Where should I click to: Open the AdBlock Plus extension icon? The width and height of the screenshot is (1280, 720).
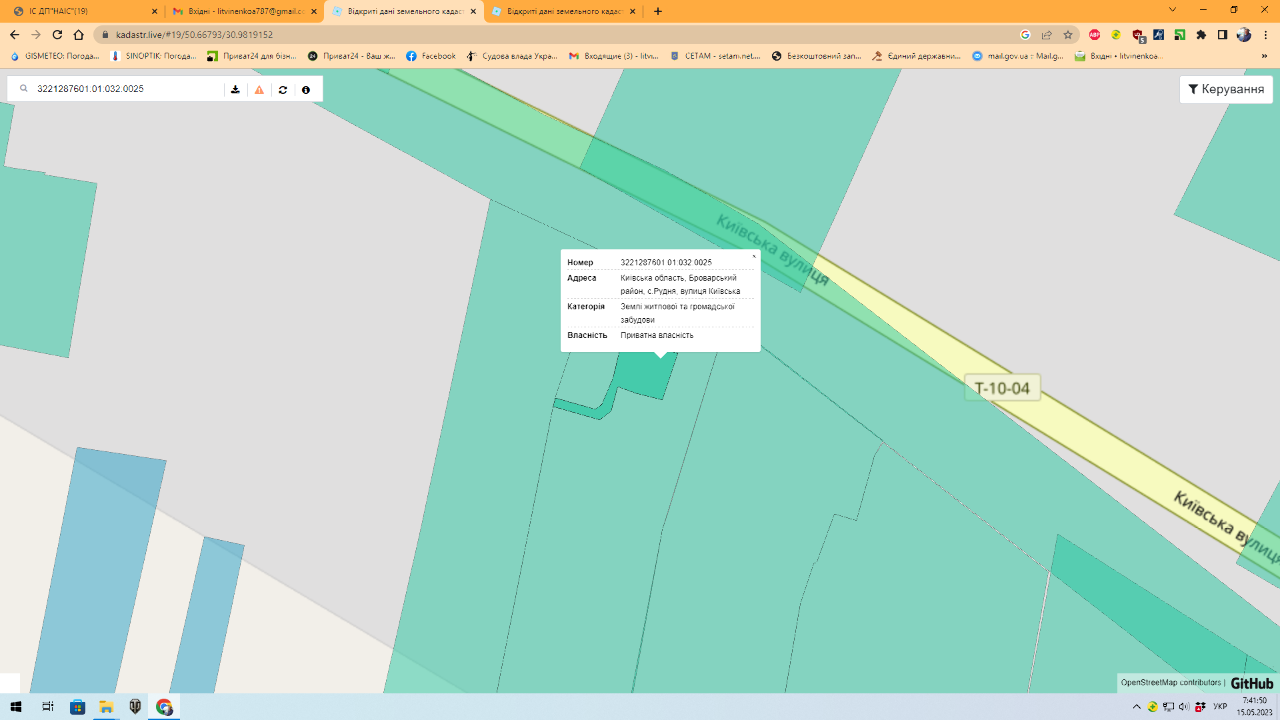1095,34
